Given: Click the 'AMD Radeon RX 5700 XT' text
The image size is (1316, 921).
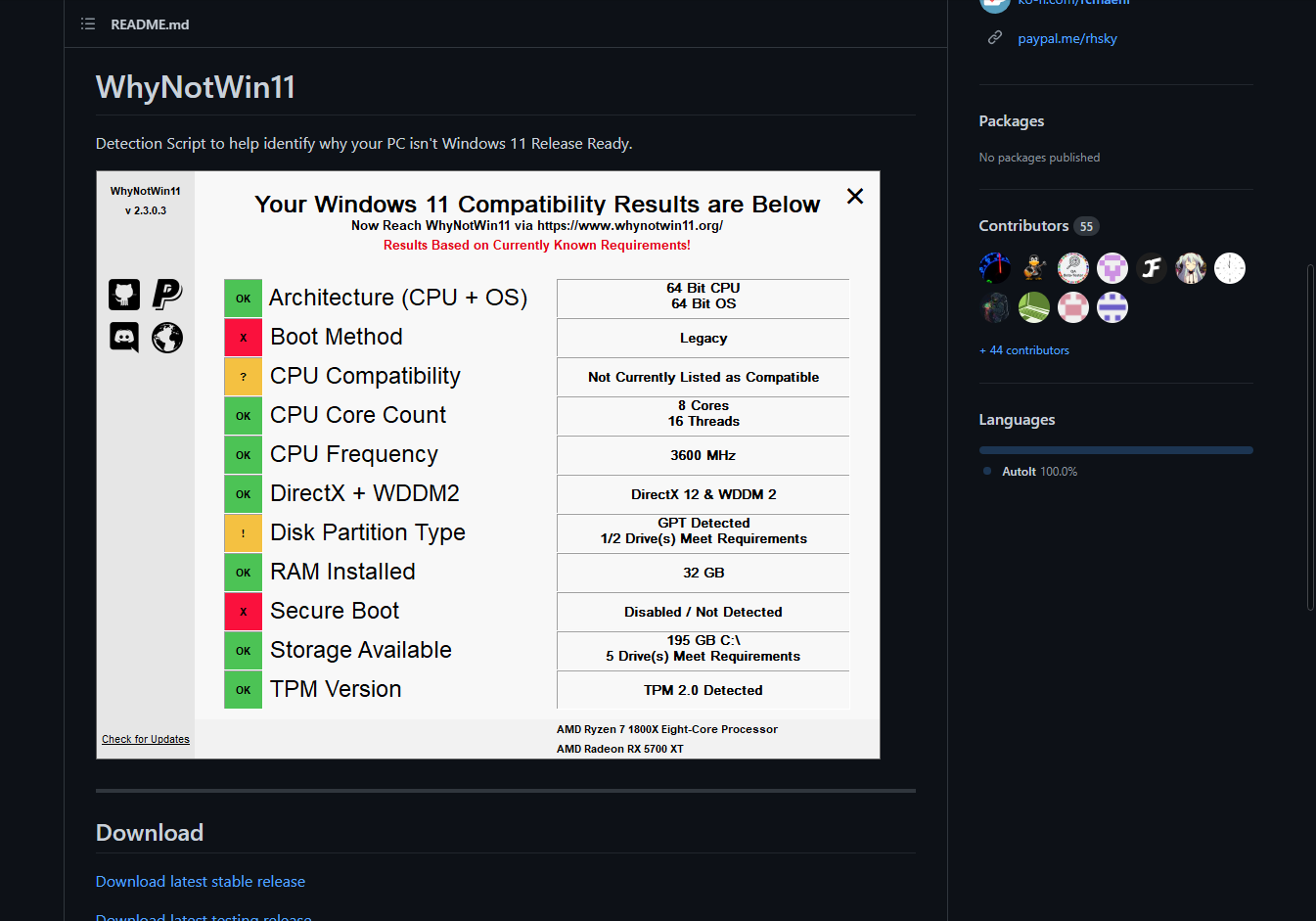Looking at the screenshot, I should coord(620,749).
